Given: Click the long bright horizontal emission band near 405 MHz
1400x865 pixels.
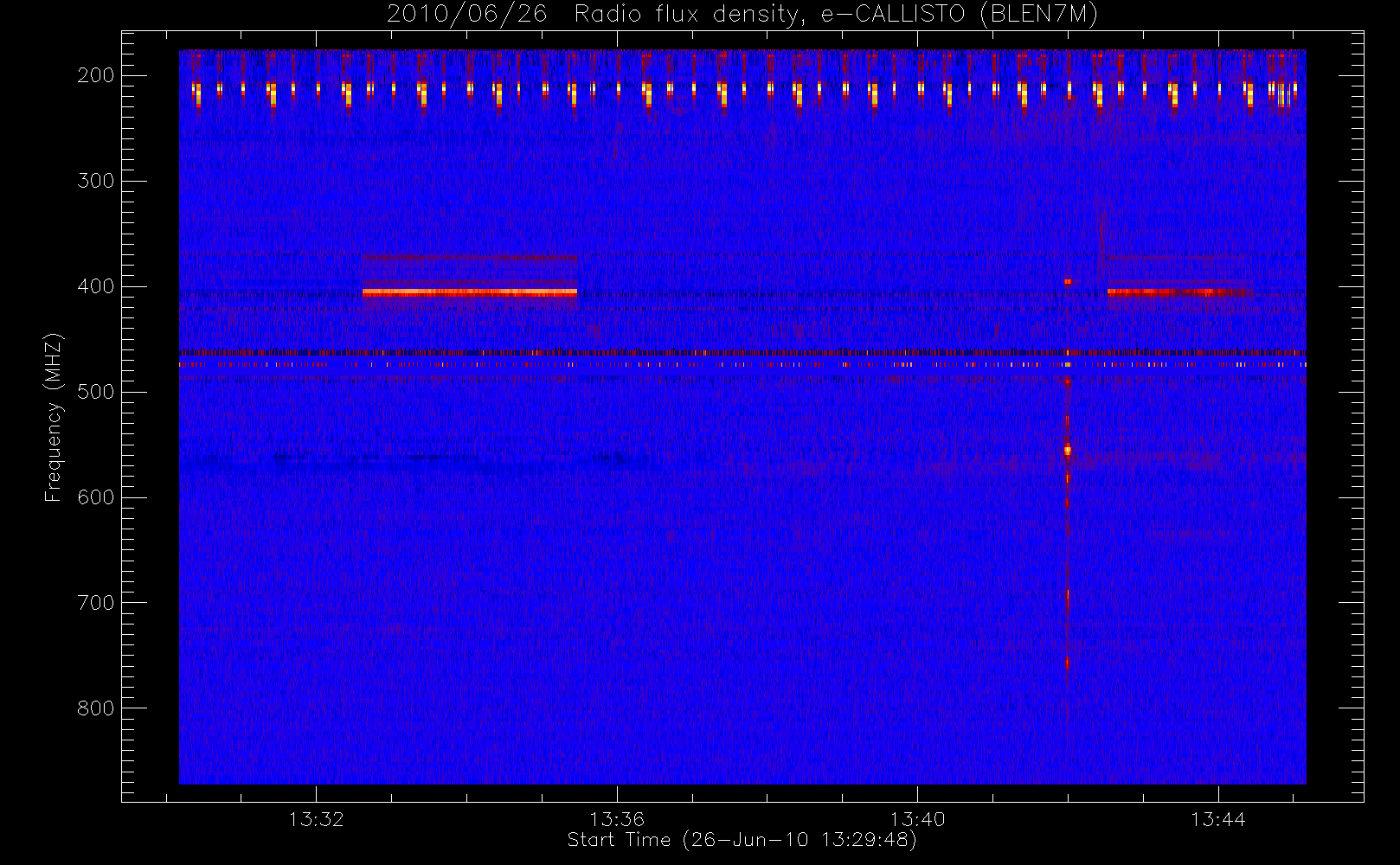Looking at the screenshot, I should point(470,292).
